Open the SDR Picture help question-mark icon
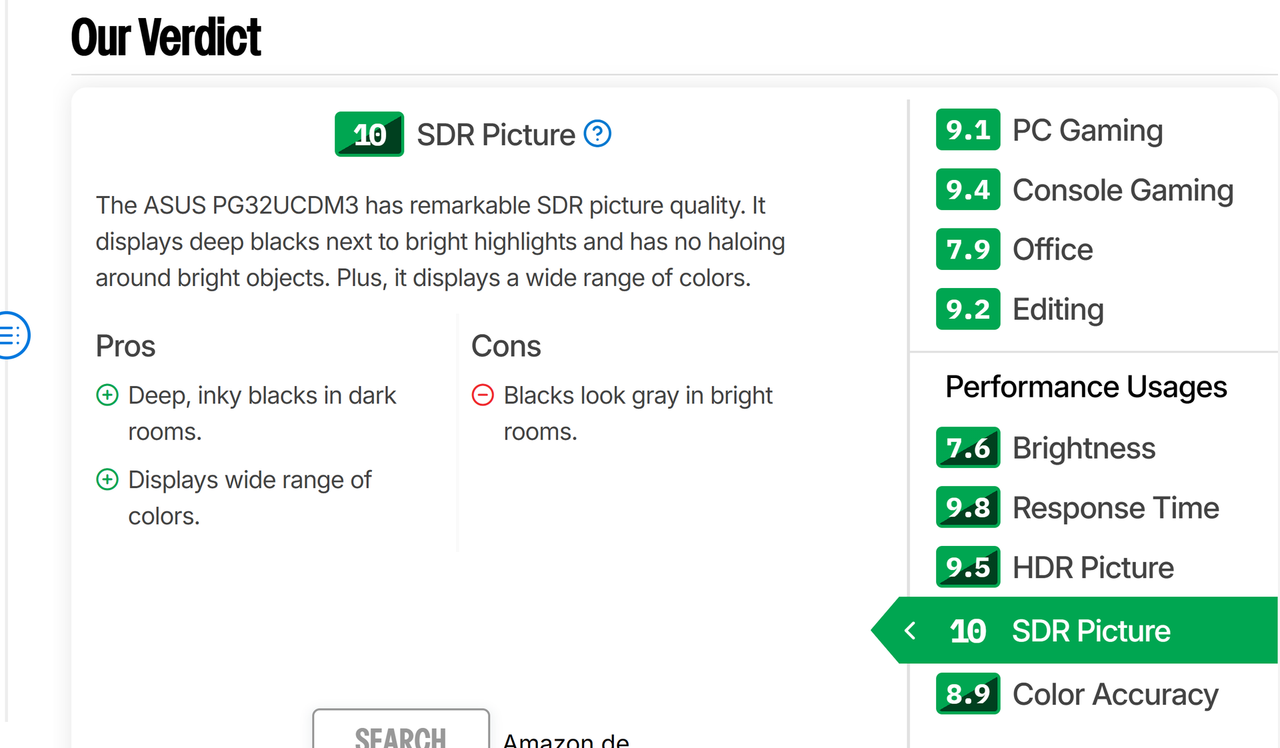The width and height of the screenshot is (1280, 748). [x=597, y=133]
